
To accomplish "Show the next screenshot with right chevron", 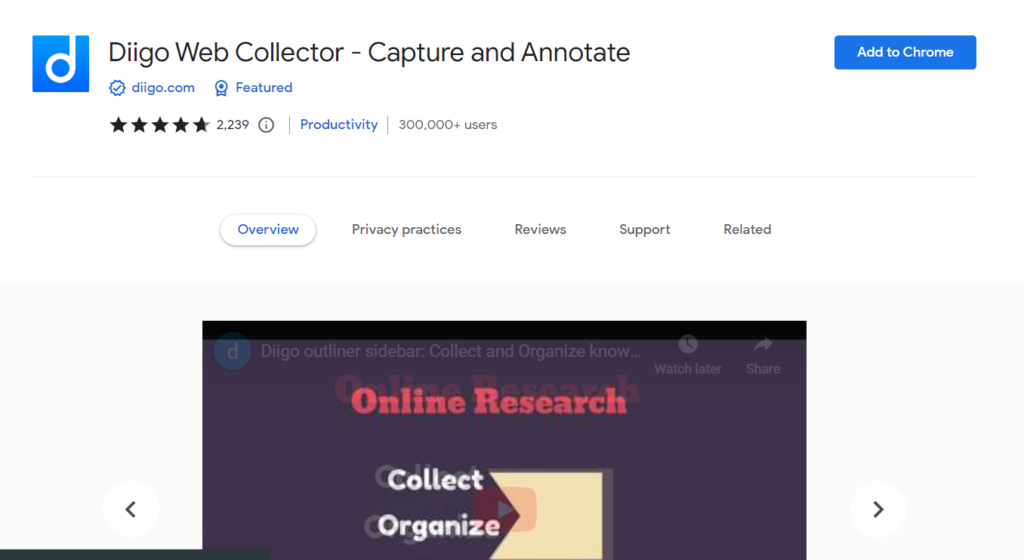I will pyautogui.click(x=878, y=509).
